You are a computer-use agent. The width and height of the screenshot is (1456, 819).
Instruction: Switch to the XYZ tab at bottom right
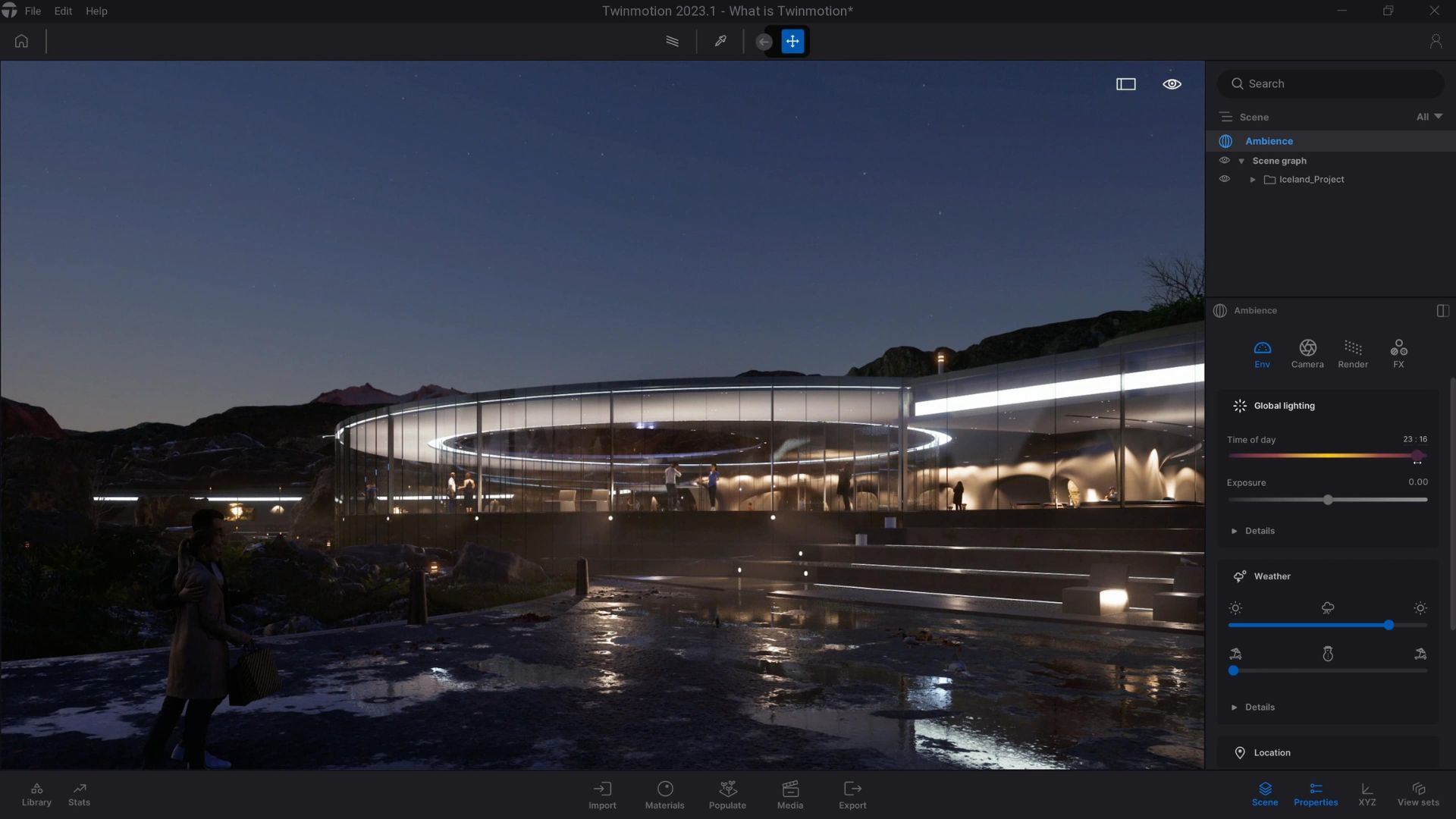(x=1367, y=795)
